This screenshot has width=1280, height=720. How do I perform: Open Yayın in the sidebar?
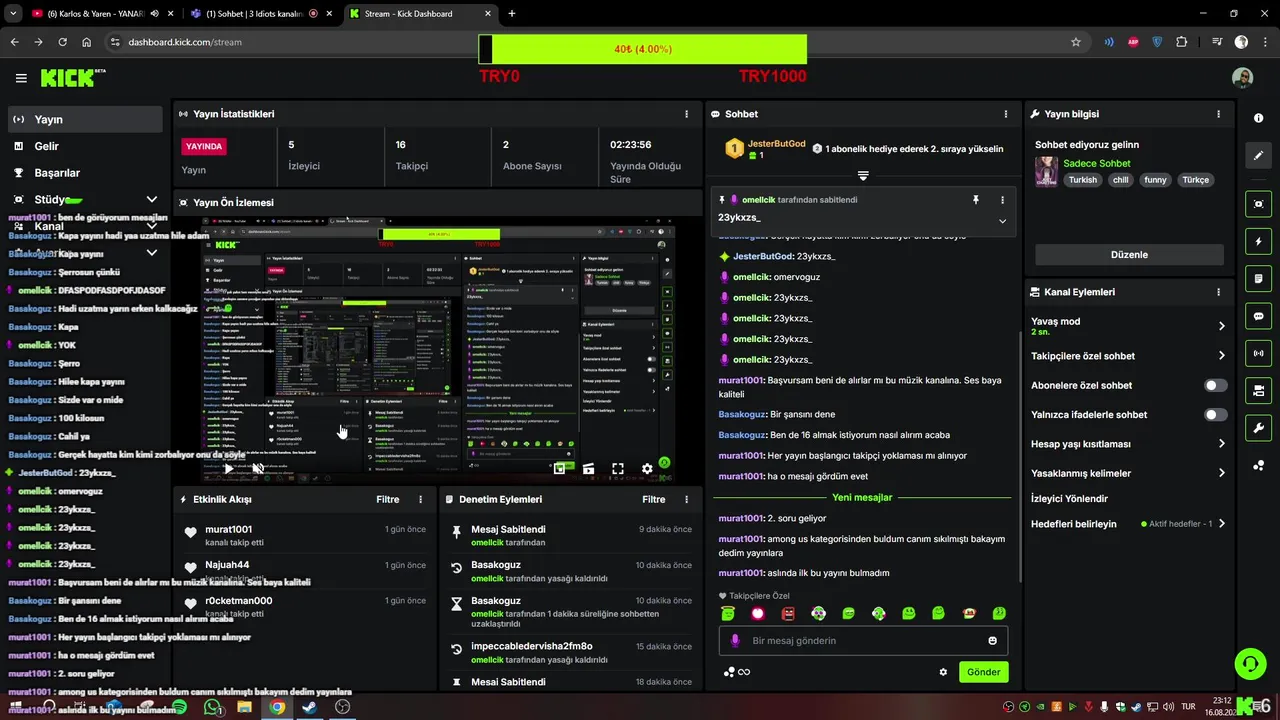point(85,119)
